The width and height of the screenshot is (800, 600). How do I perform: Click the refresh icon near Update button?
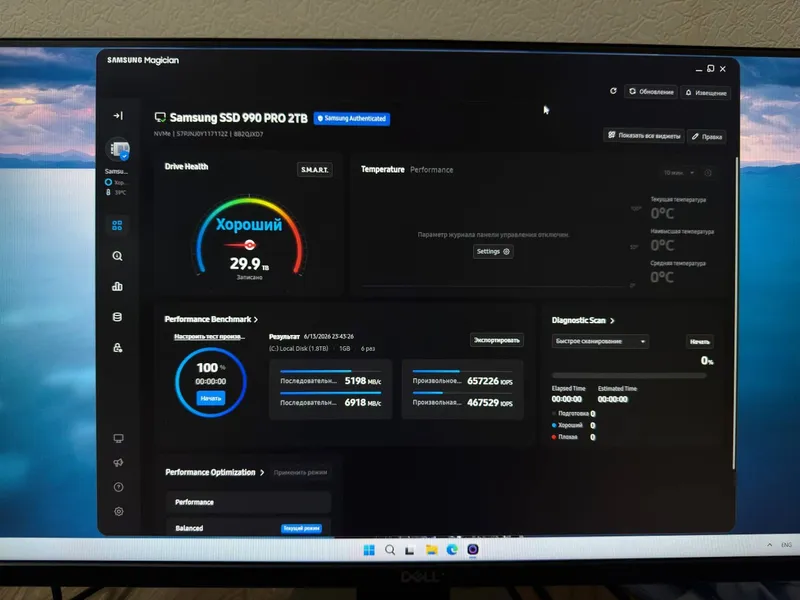coord(613,91)
